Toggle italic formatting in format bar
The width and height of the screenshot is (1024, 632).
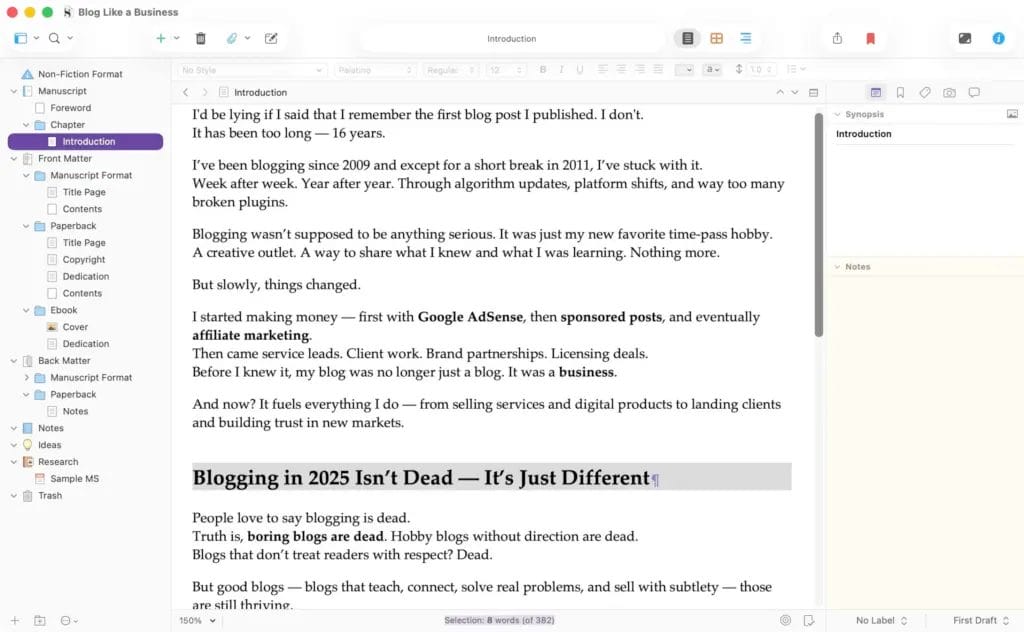tap(562, 70)
